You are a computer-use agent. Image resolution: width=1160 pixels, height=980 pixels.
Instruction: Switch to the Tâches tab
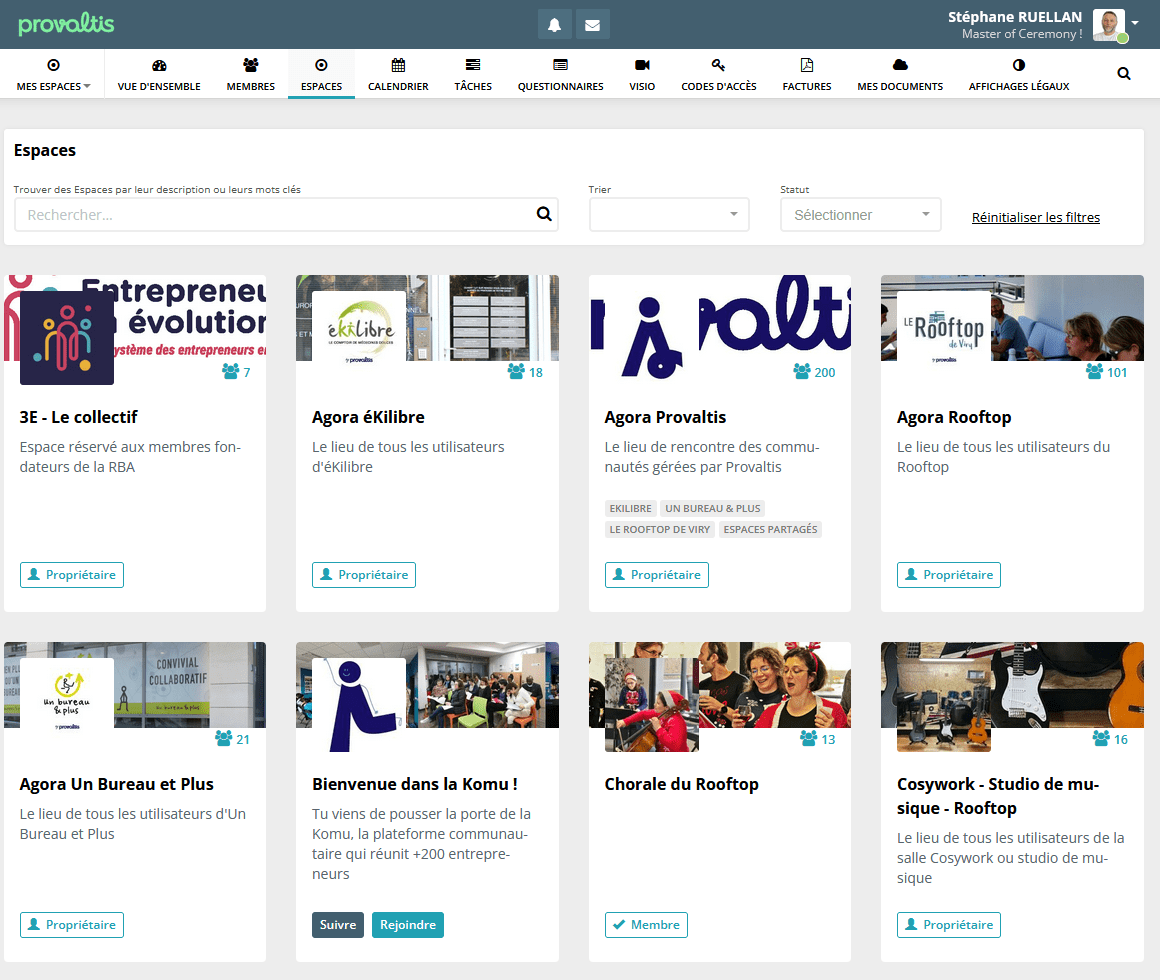pos(473,75)
